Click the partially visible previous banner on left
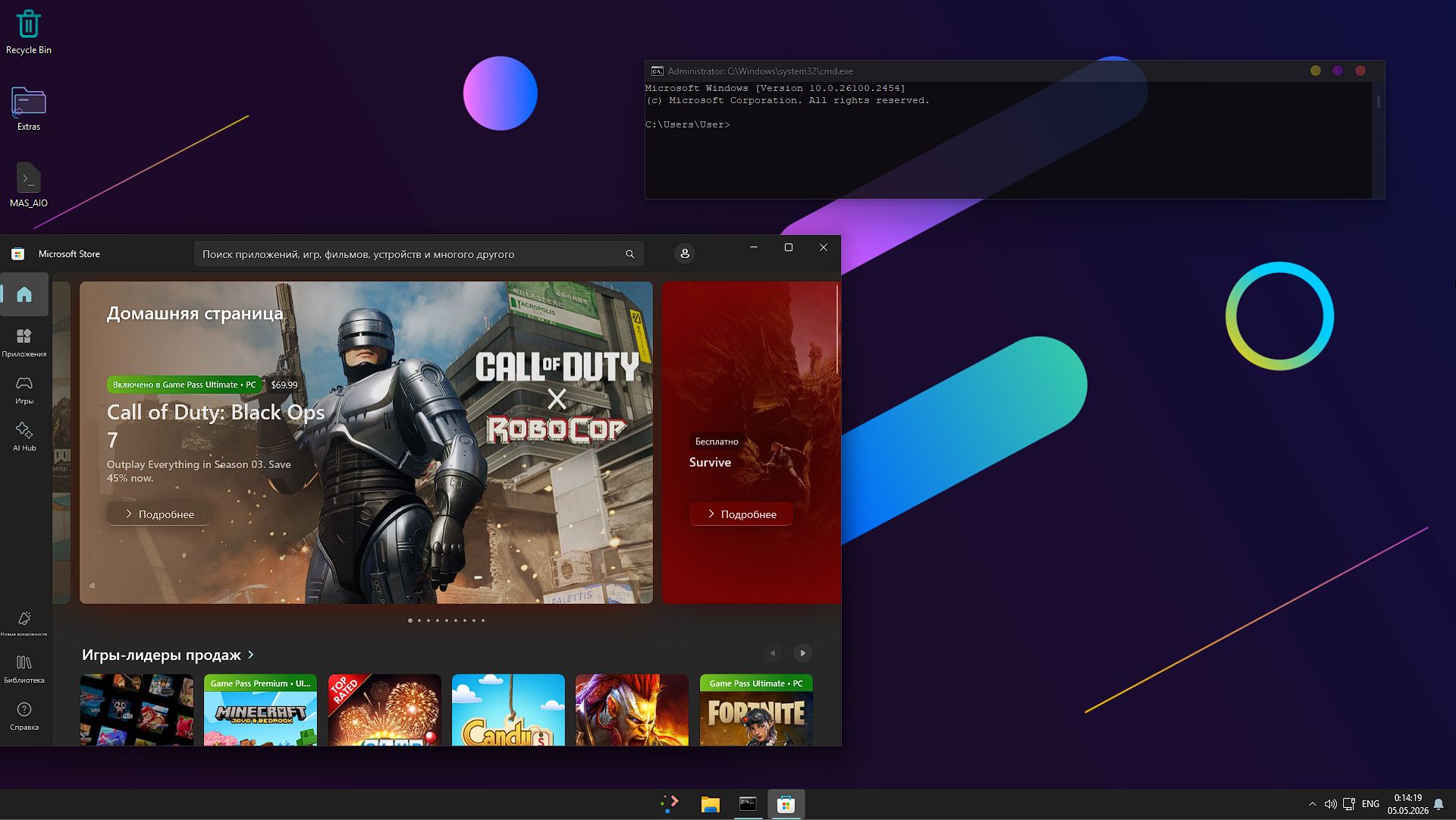This screenshot has height=820, width=1456. pos(61,443)
